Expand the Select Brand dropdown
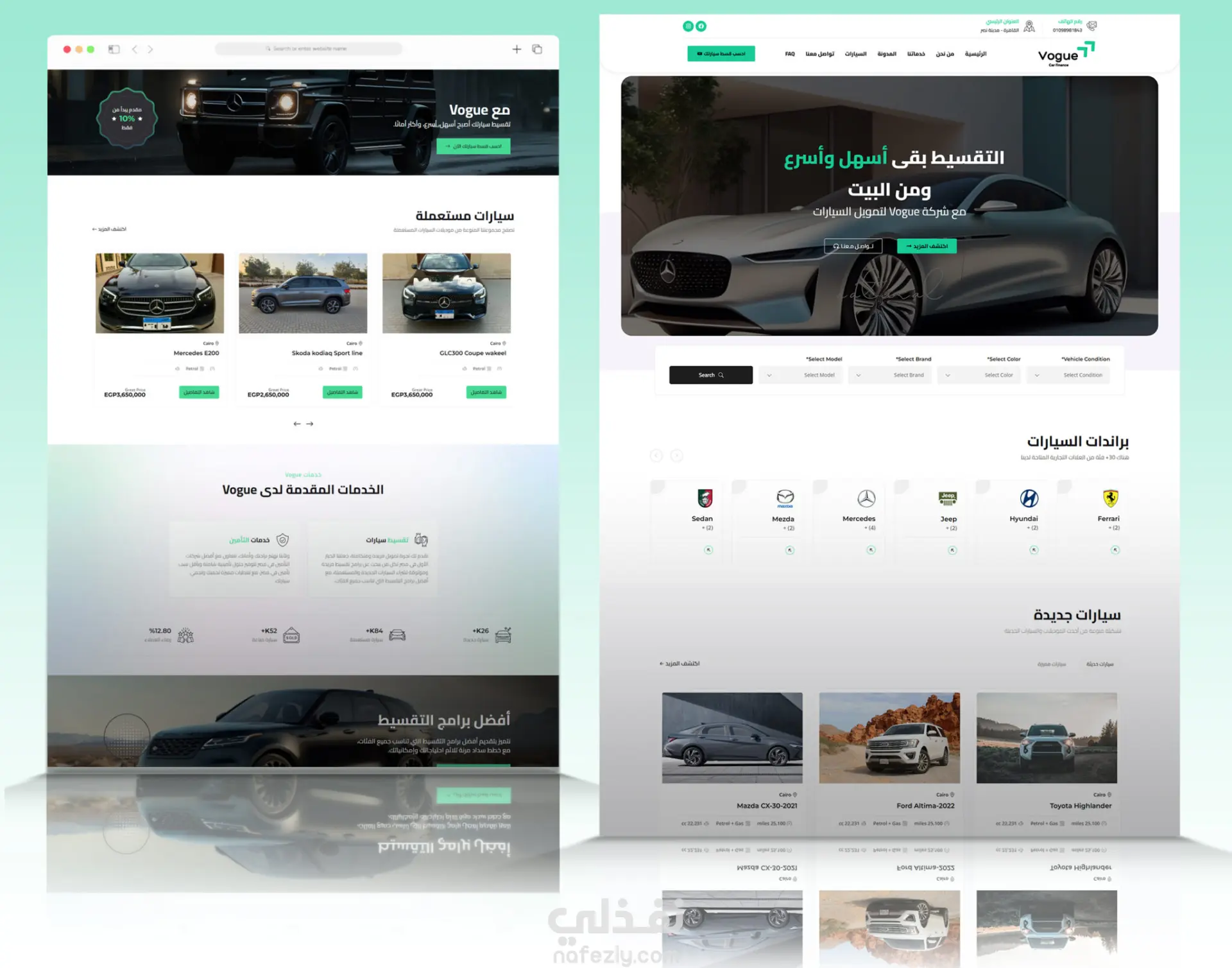This screenshot has width=1232, height=968. point(891,375)
